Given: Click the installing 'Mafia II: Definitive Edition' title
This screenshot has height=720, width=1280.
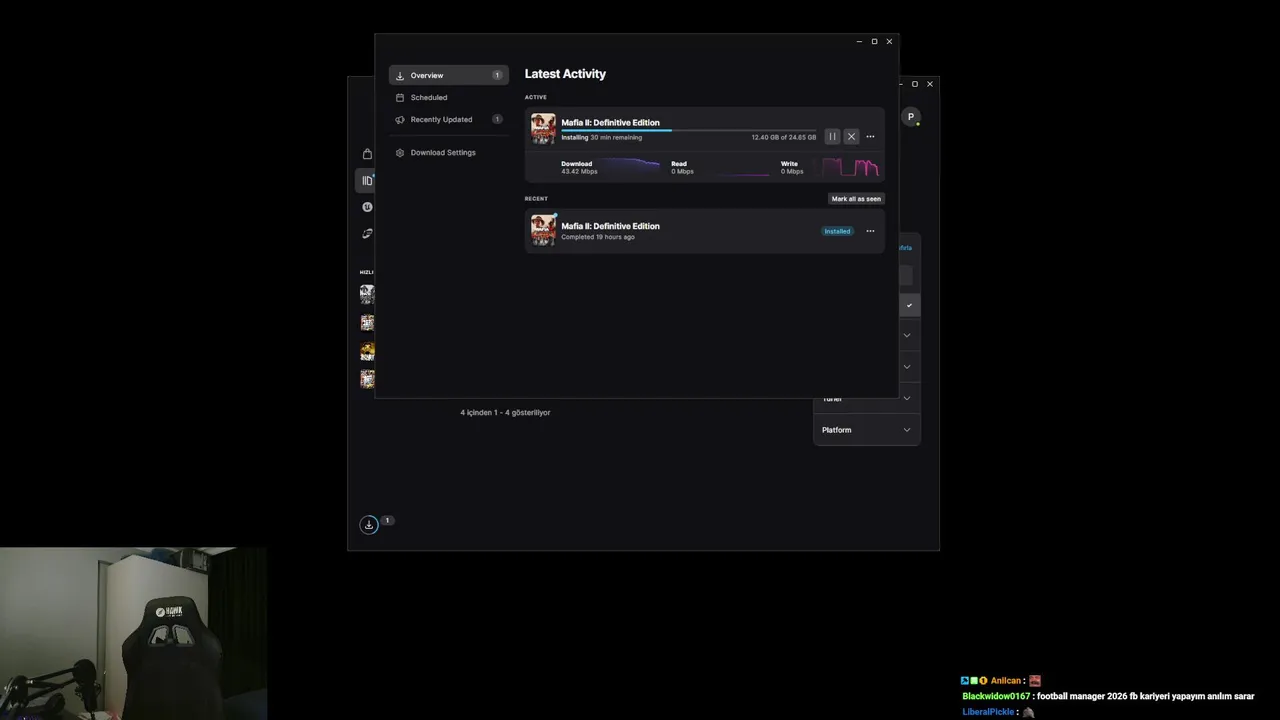Looking at the screenshot, I should click(x=610, y=123).
